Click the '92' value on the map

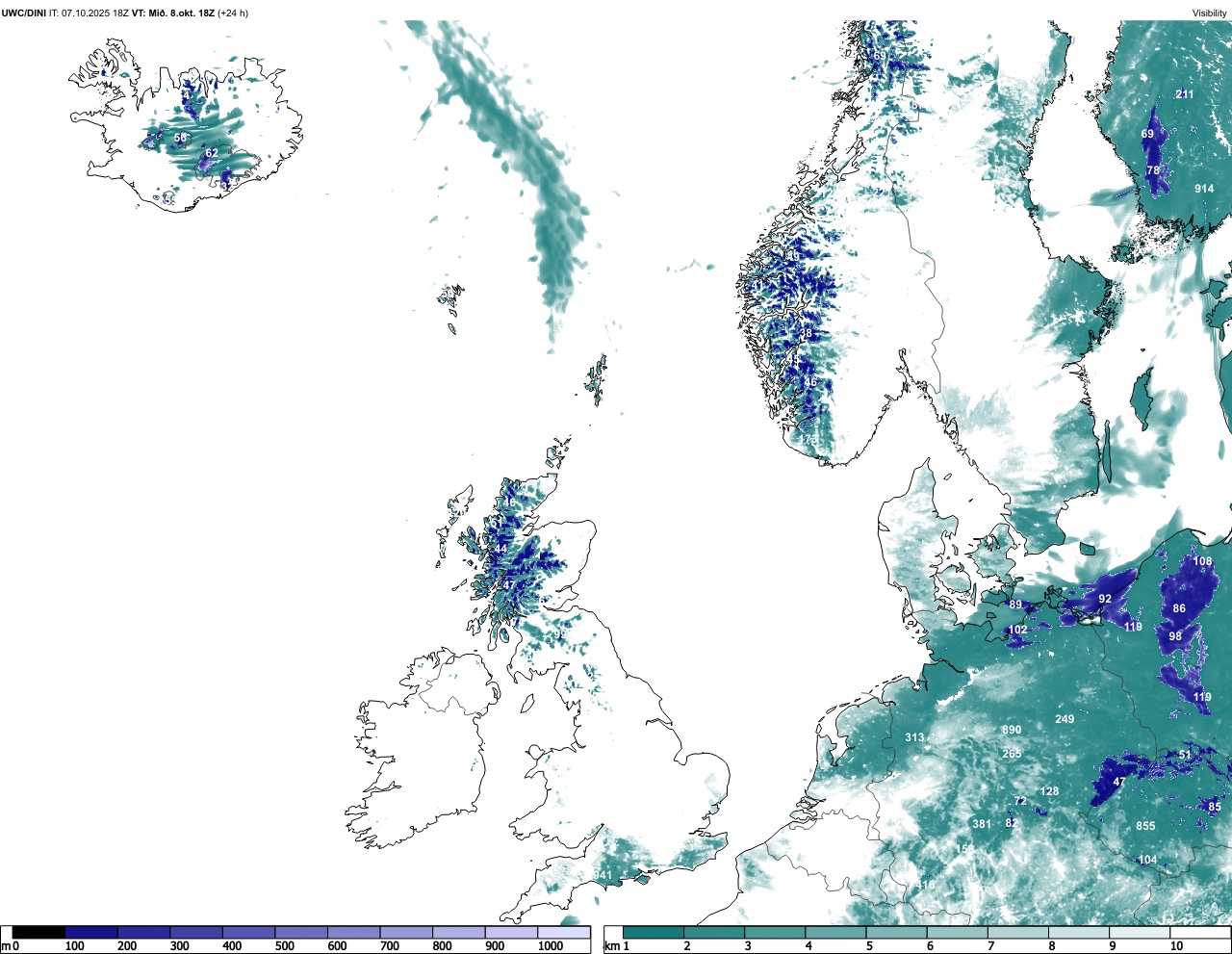tap(1105, 599)
